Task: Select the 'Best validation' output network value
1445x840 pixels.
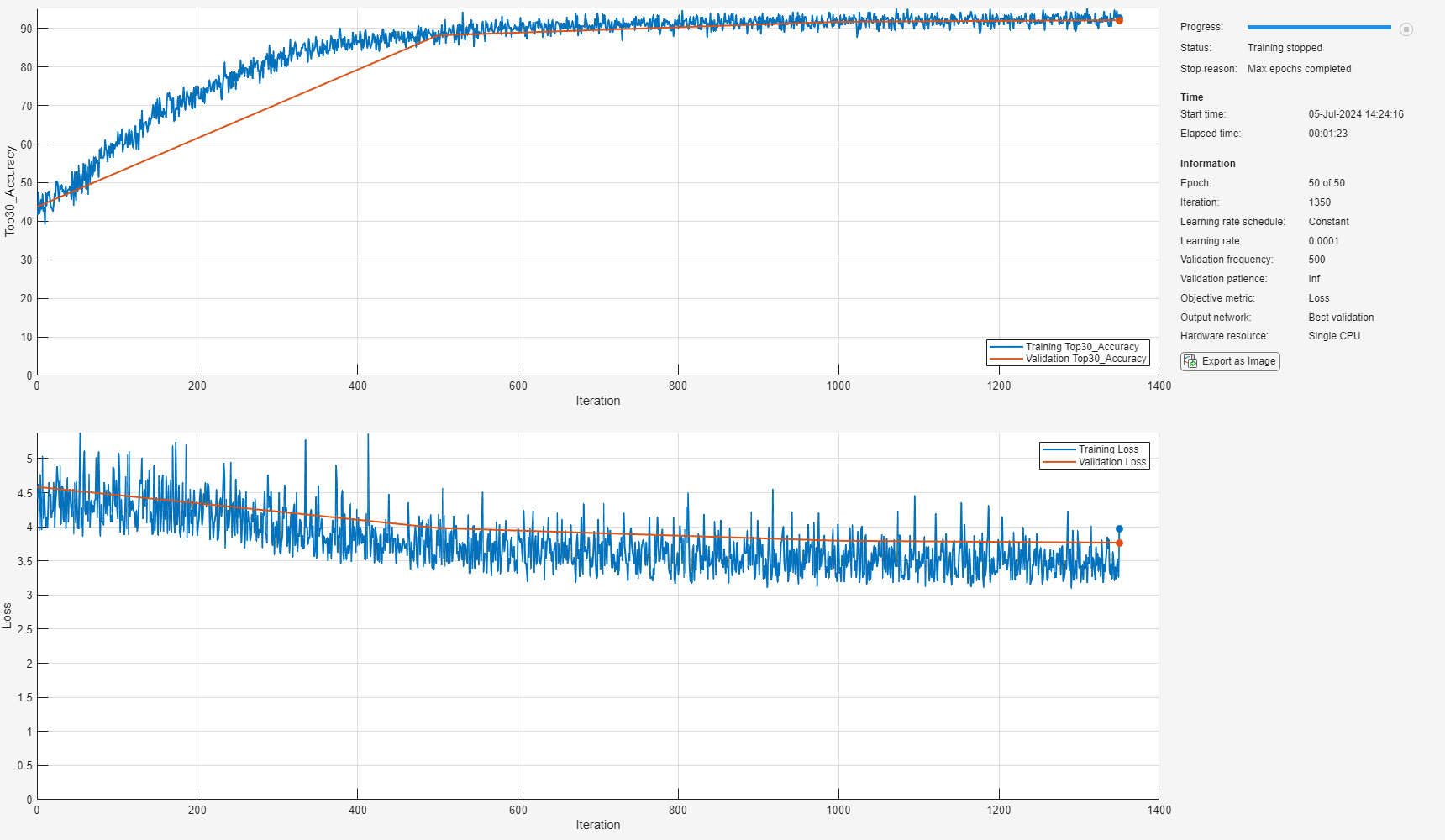Action: click(1341, 318)
